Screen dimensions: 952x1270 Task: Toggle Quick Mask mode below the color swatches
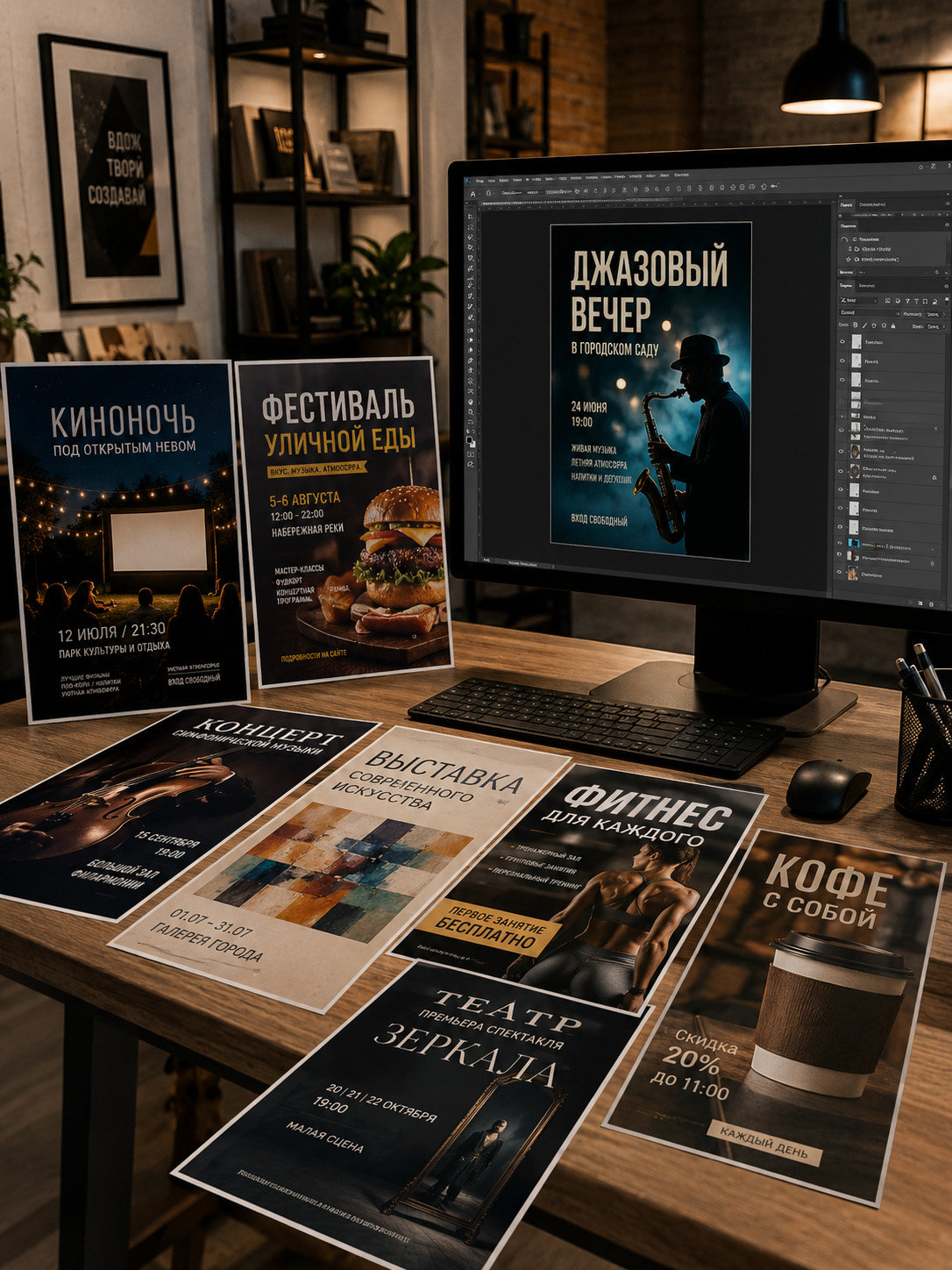(x=471, y=454)
